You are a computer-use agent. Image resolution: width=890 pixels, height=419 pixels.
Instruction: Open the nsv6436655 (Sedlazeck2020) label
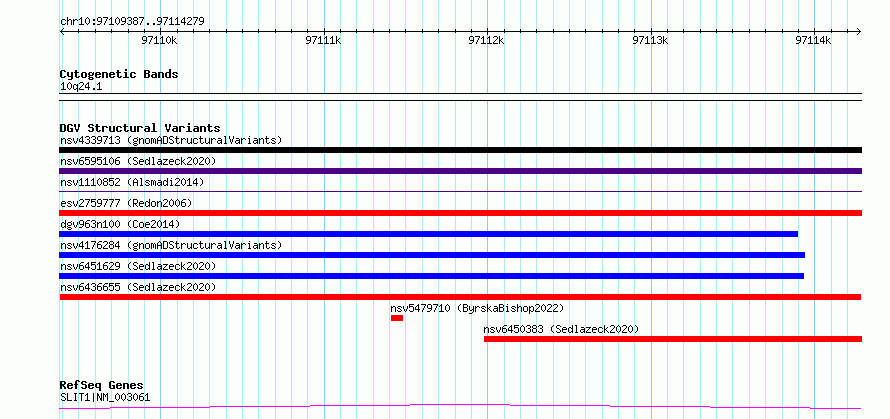click(x=138, y=287)
